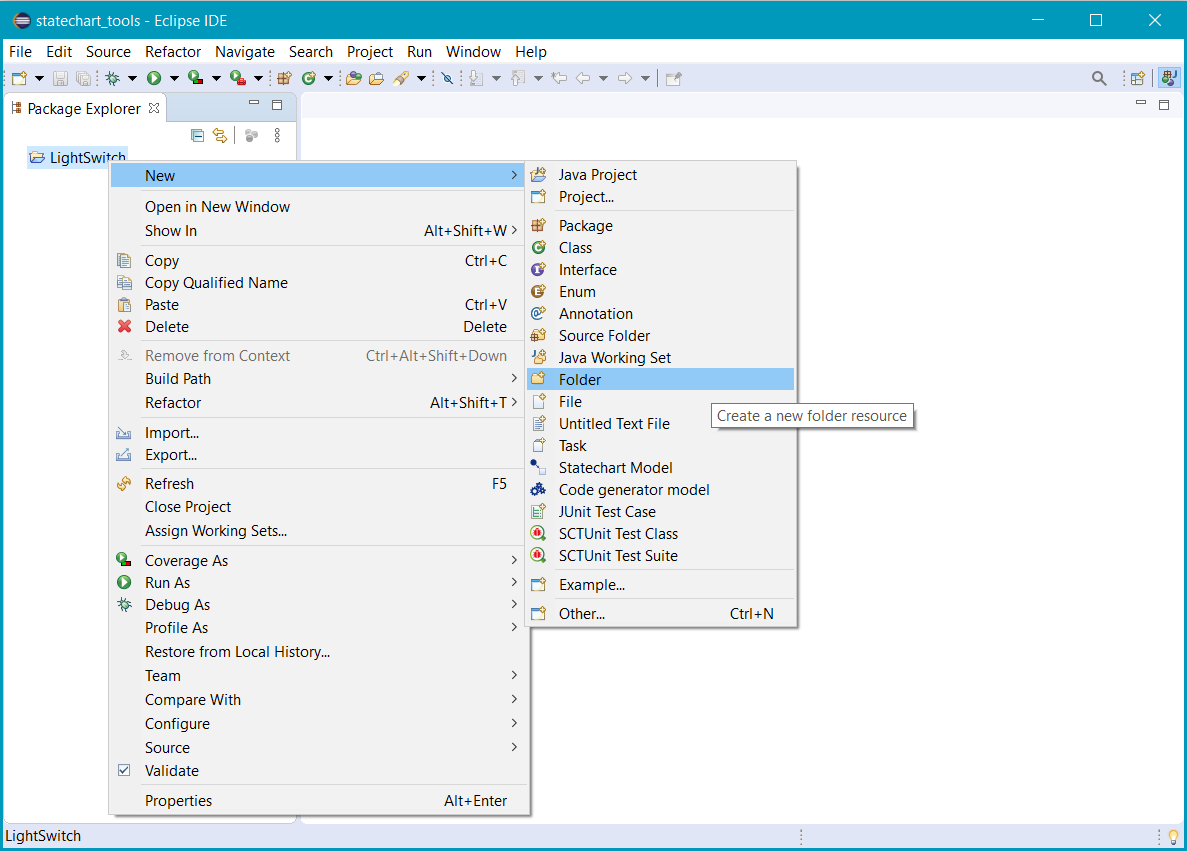Choose Code generator model entry
This screenshot has width=1187, height=851.
point(661,490)
